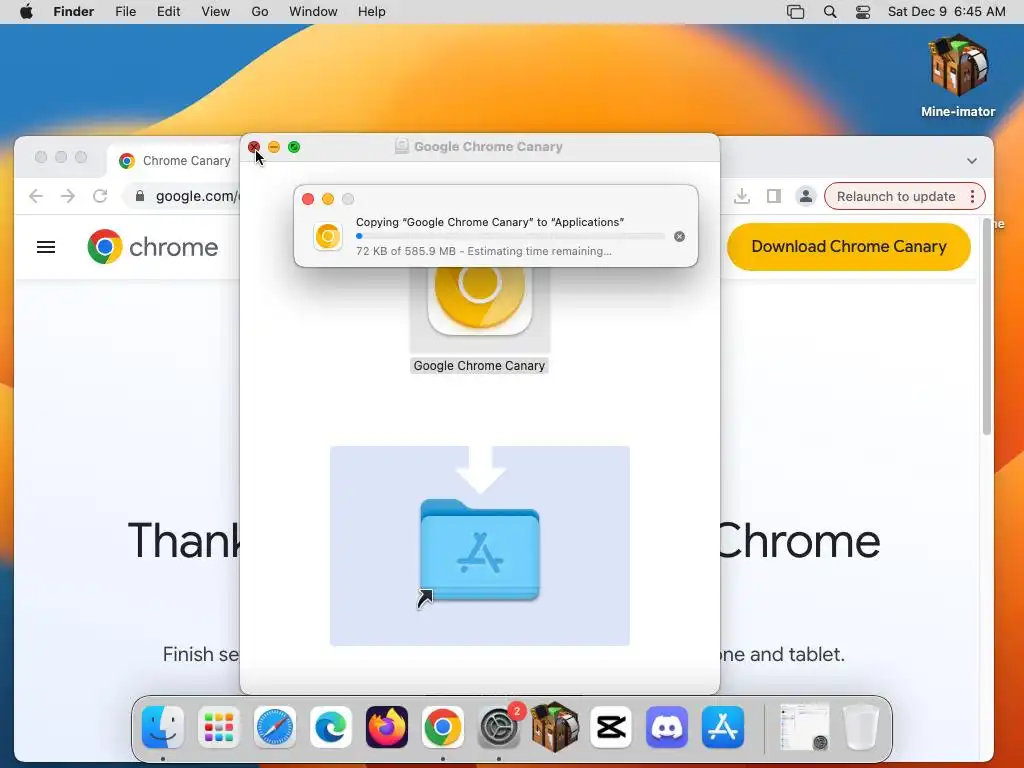Click the Google Chrome Canary window title
The image size is (1024, 768).
[488, 147]
